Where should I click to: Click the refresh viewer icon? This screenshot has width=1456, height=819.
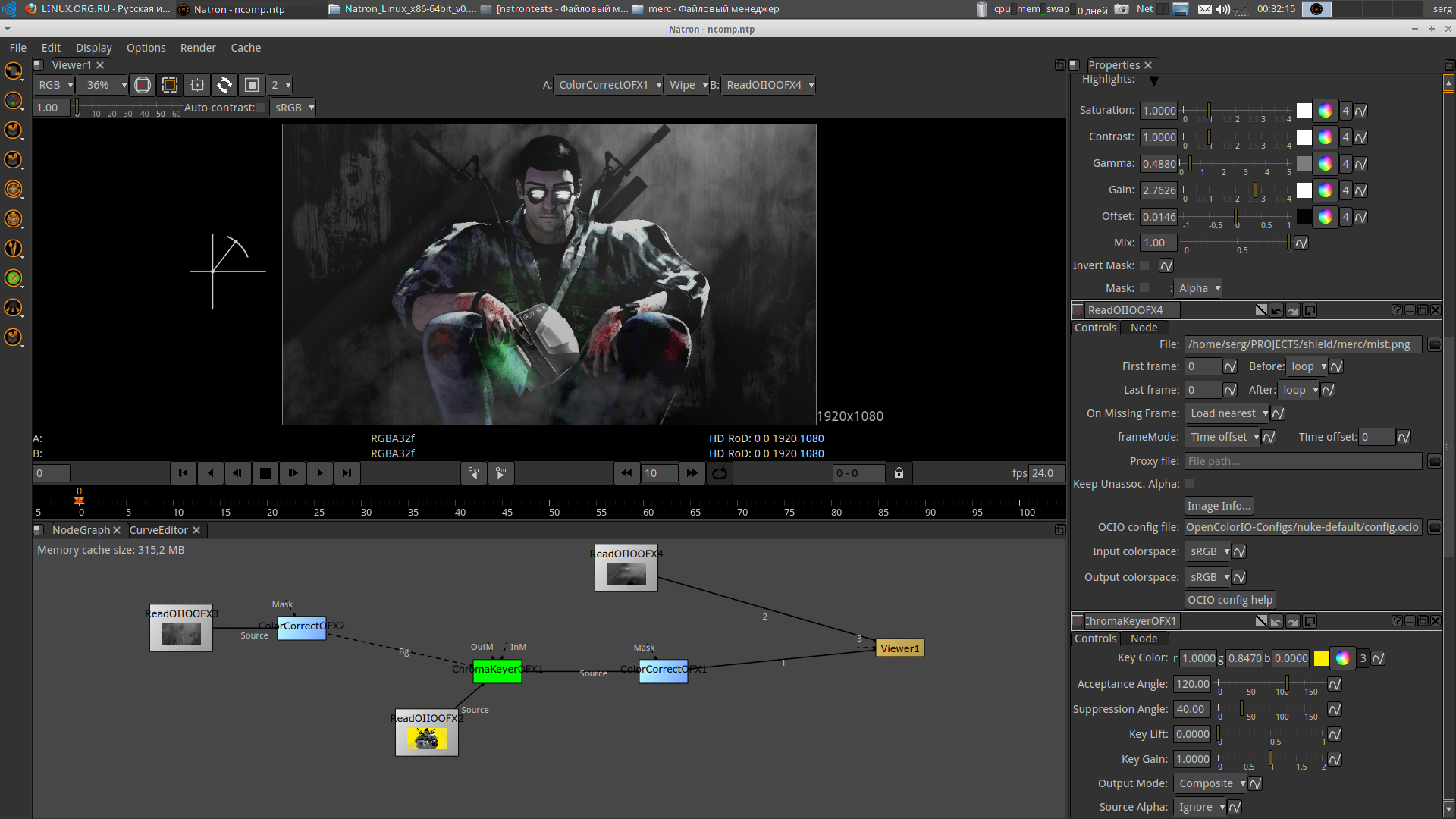(224, 85)
